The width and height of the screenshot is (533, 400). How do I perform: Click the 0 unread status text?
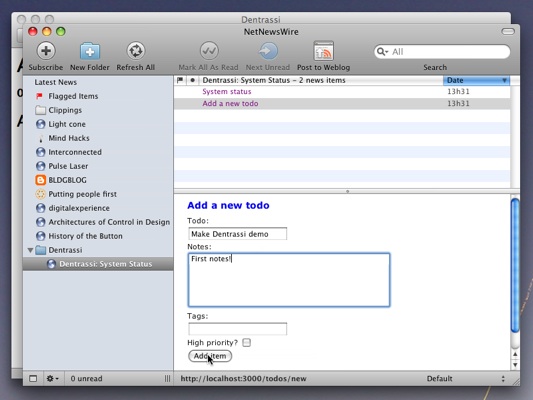point(86,378)
